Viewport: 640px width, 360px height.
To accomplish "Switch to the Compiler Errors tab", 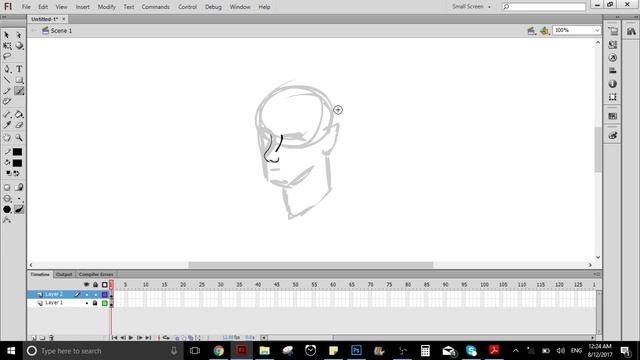I will pyautogui.click(x=96, y=274).
